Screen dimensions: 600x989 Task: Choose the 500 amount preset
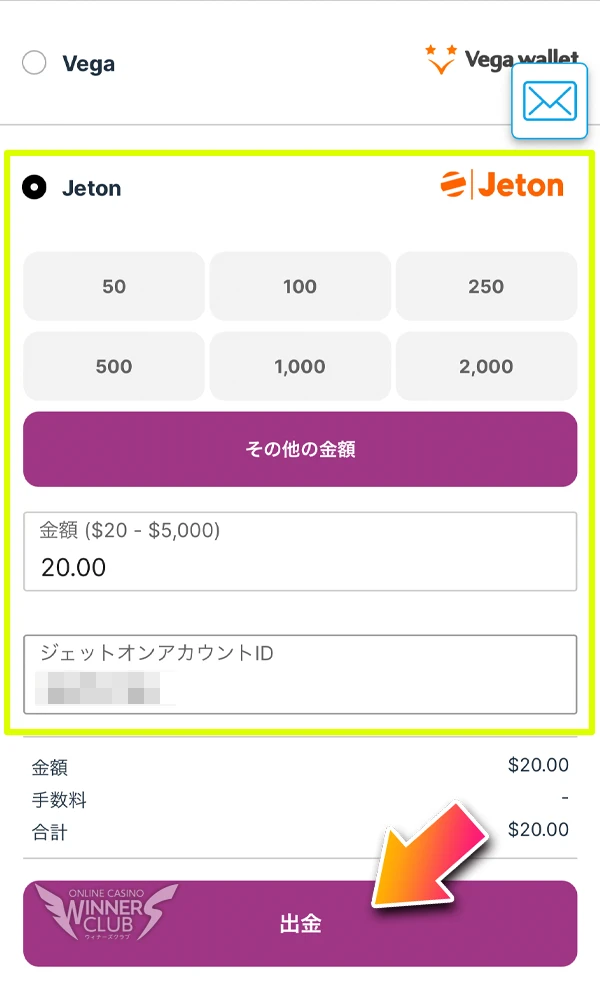click(113, 366)
